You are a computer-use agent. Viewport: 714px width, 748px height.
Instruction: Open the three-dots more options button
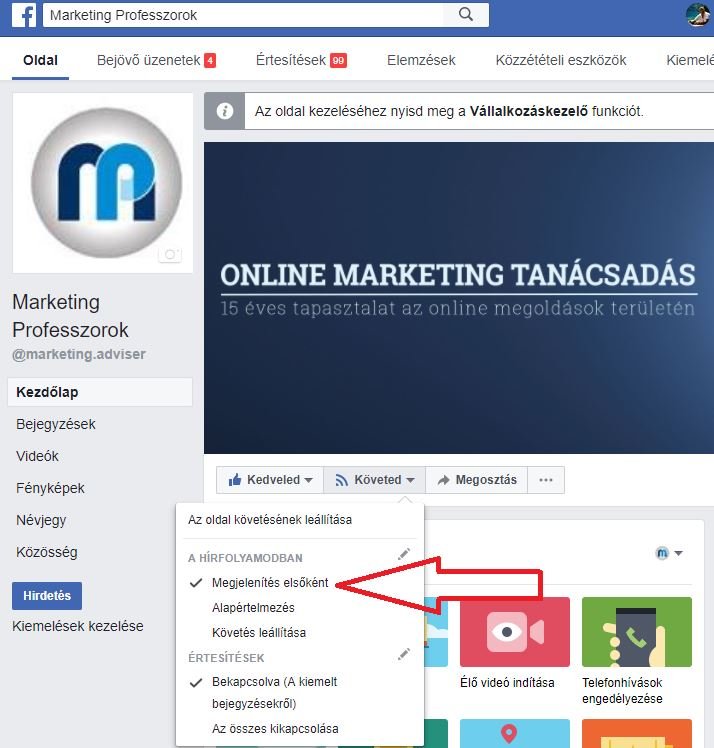546,480
